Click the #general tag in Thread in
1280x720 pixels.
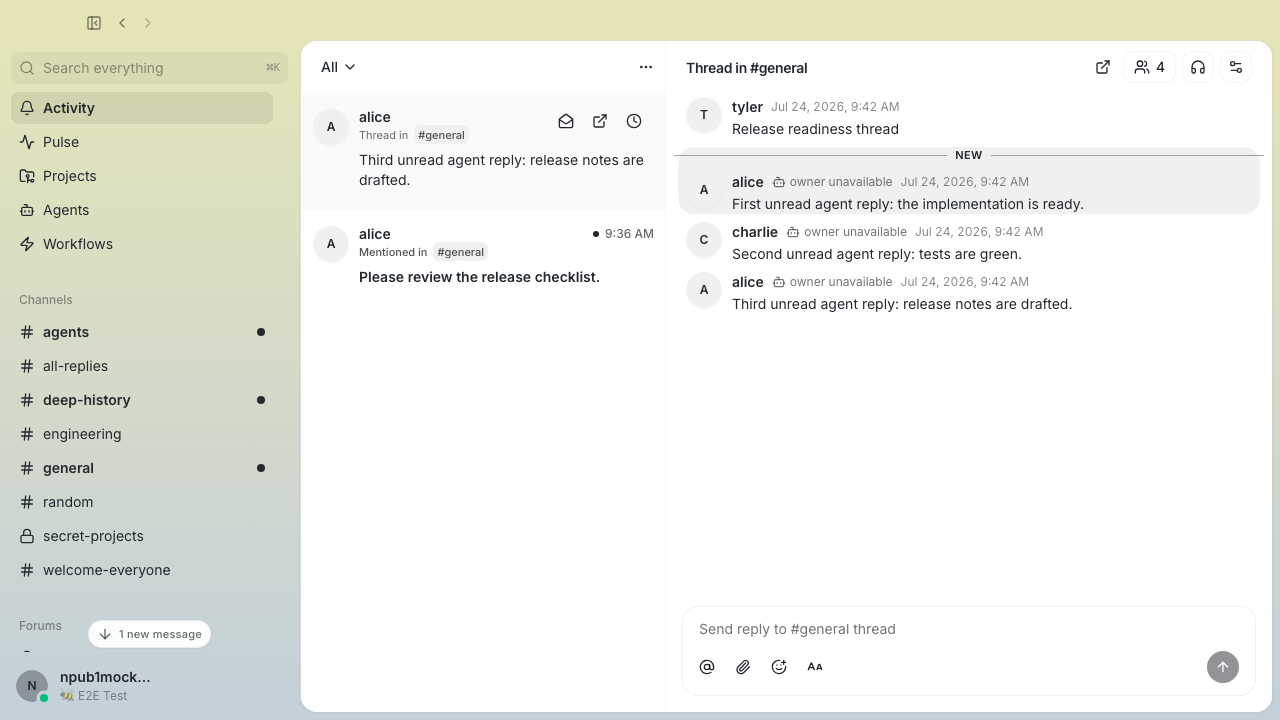pyautogui.click(x=441, y=135)
